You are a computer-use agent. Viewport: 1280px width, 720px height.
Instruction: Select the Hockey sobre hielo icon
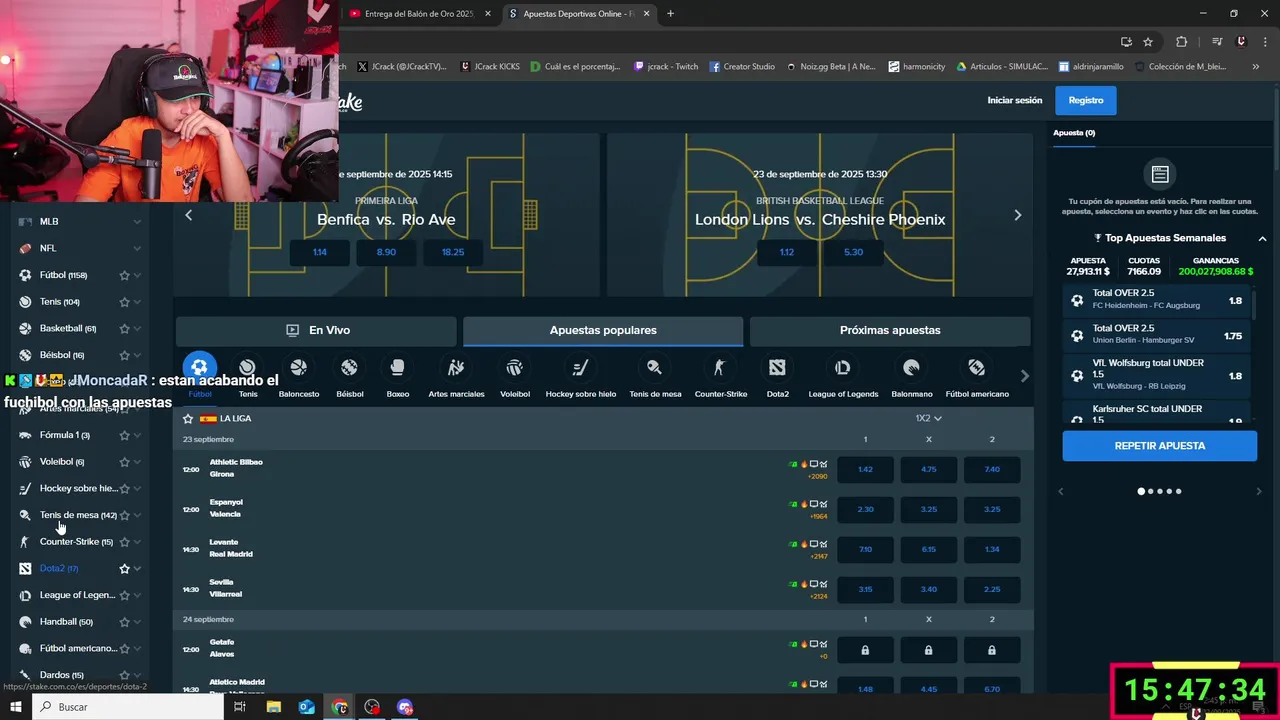(x=580, y=367)
